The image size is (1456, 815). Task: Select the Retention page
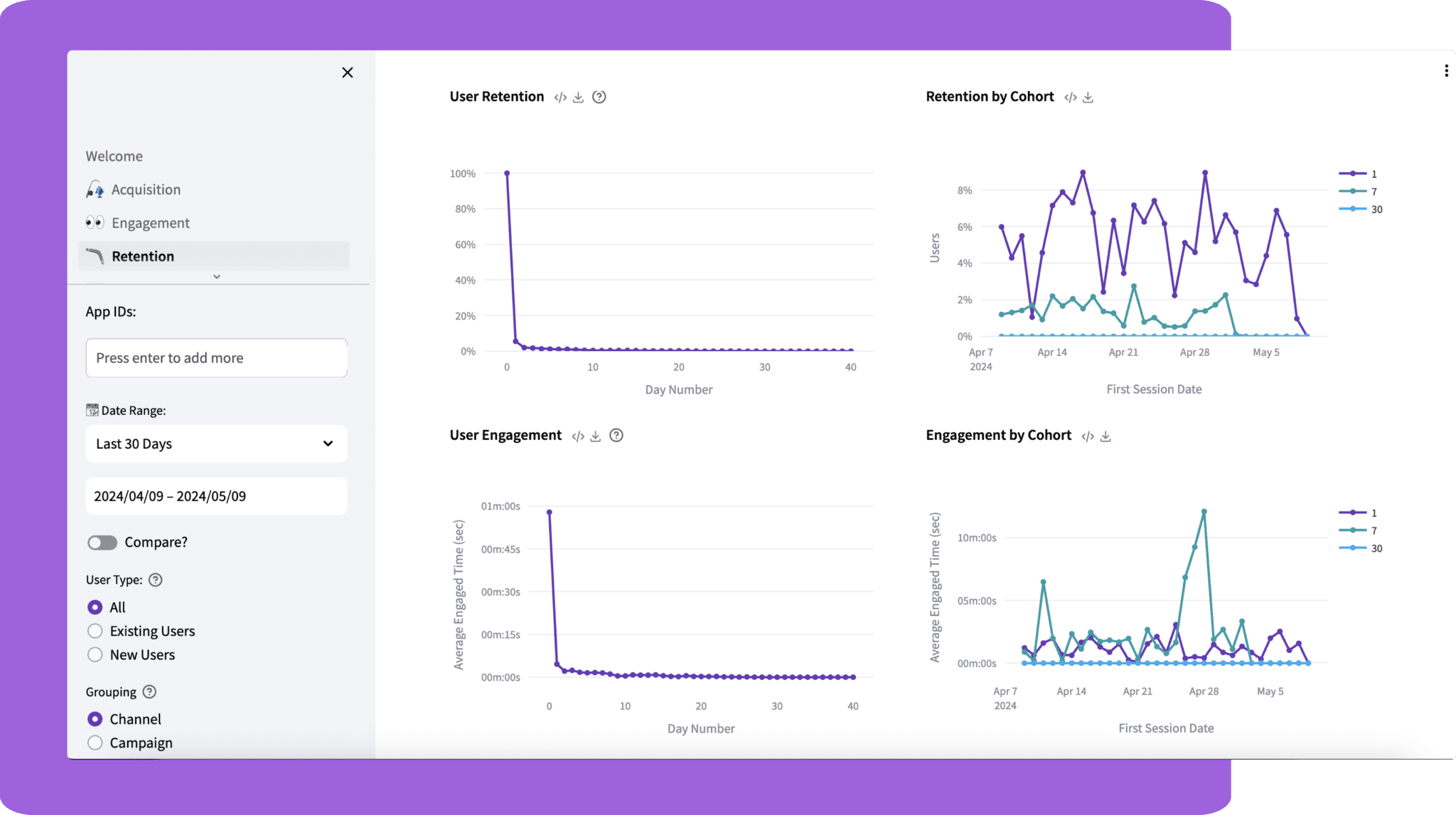point(213,257)
